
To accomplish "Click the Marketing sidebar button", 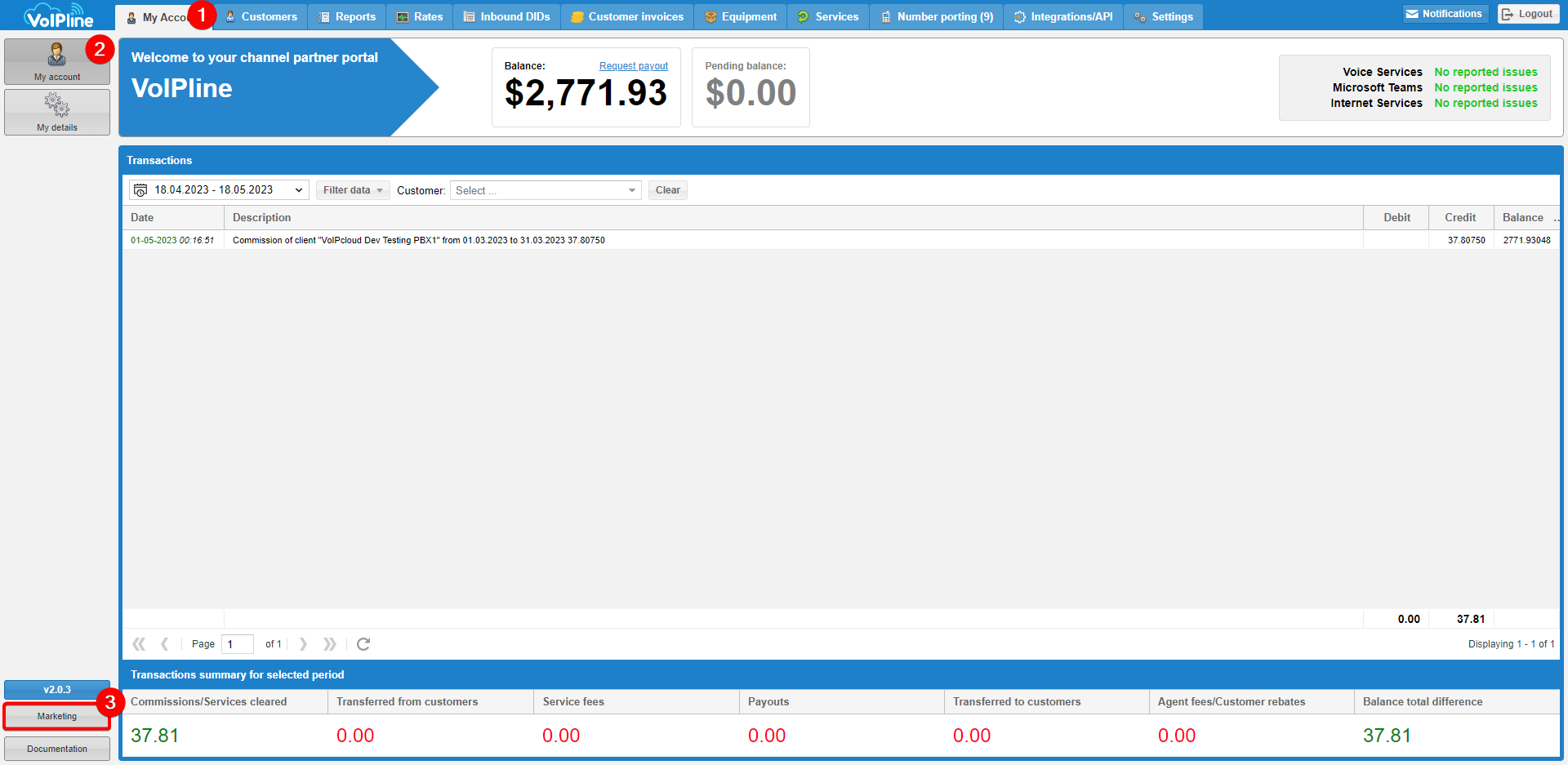I will click(x=56, y=716).
